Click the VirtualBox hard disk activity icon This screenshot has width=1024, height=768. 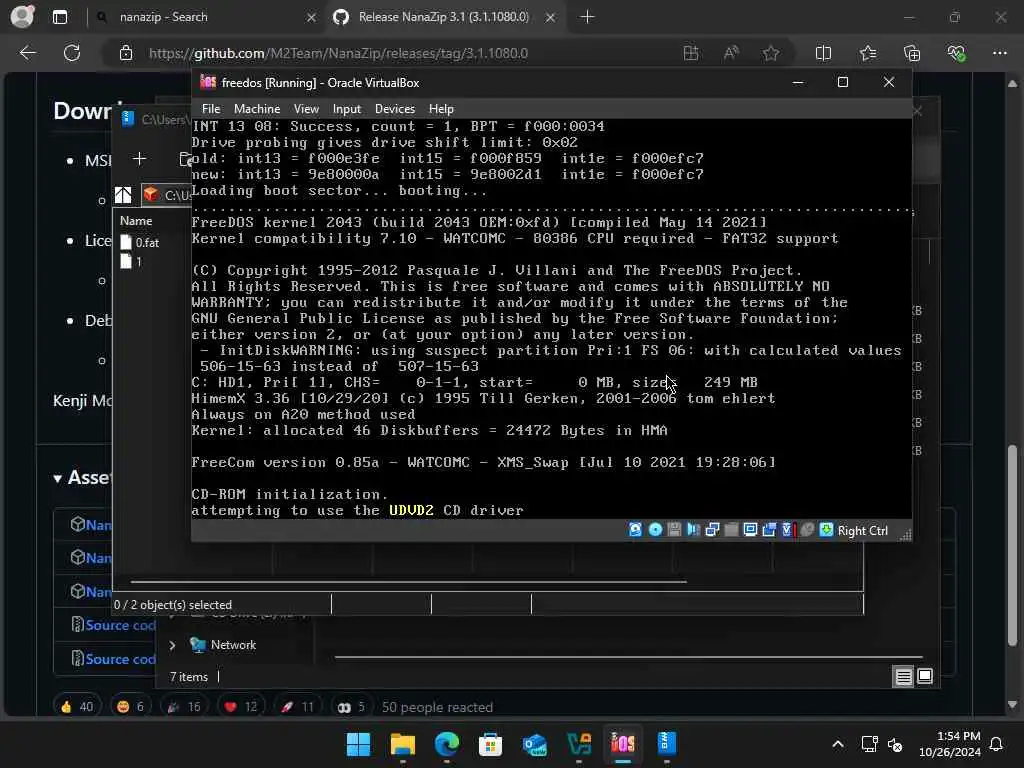pos(635,530)
